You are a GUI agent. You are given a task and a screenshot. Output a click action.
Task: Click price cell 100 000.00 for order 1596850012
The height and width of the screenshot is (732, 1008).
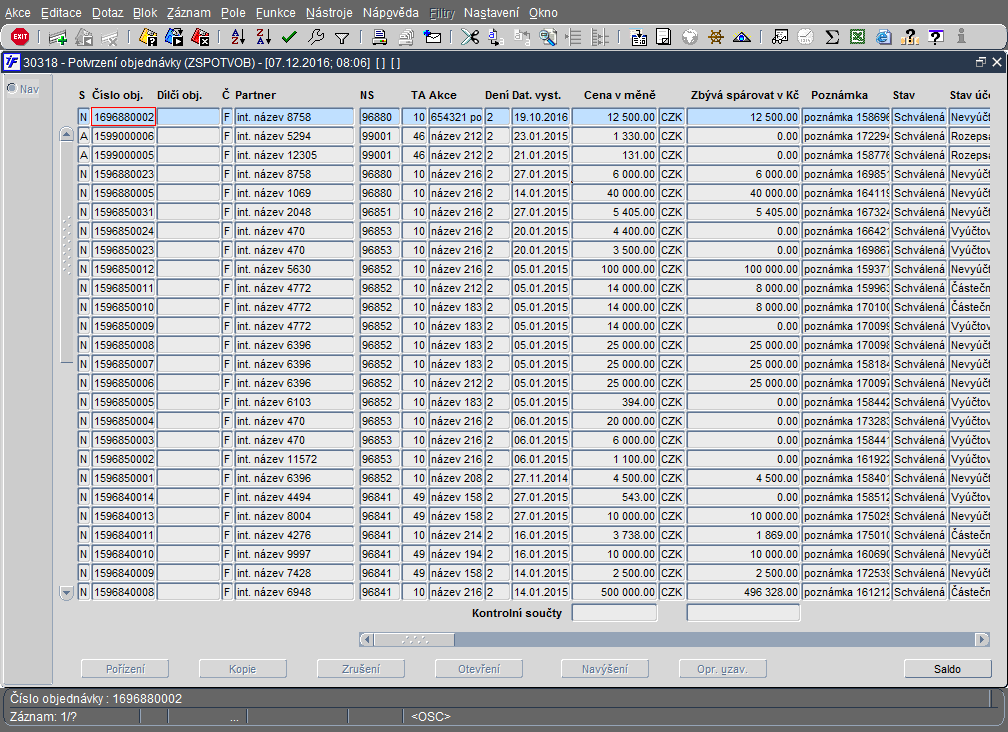615,269
